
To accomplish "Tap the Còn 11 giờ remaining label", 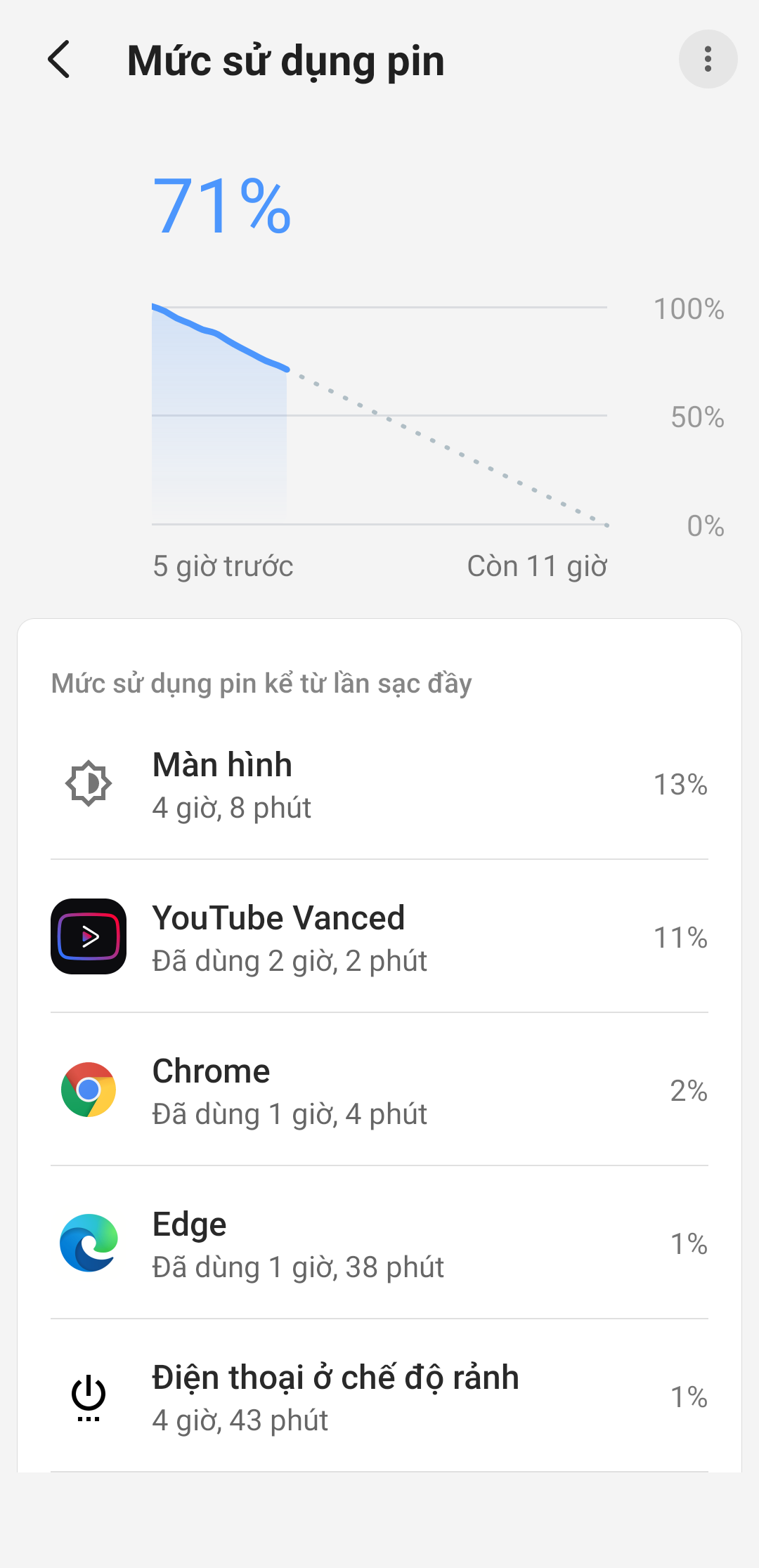I will [537, 566].
